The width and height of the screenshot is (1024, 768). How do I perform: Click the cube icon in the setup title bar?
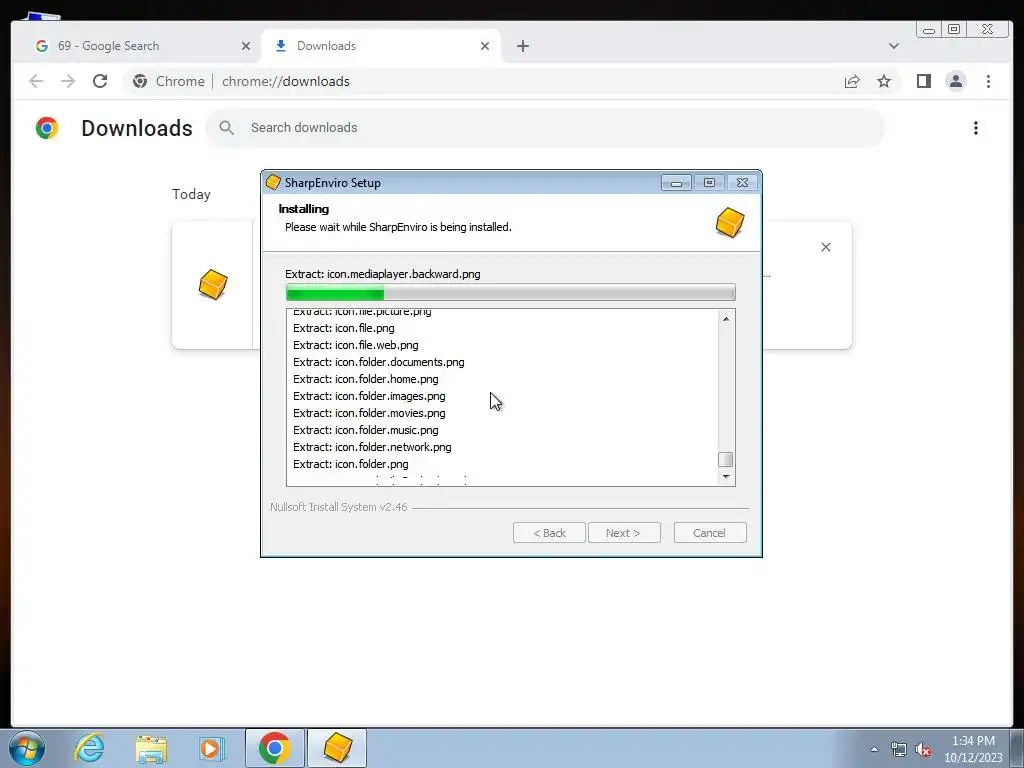click(x=274, y=183)
